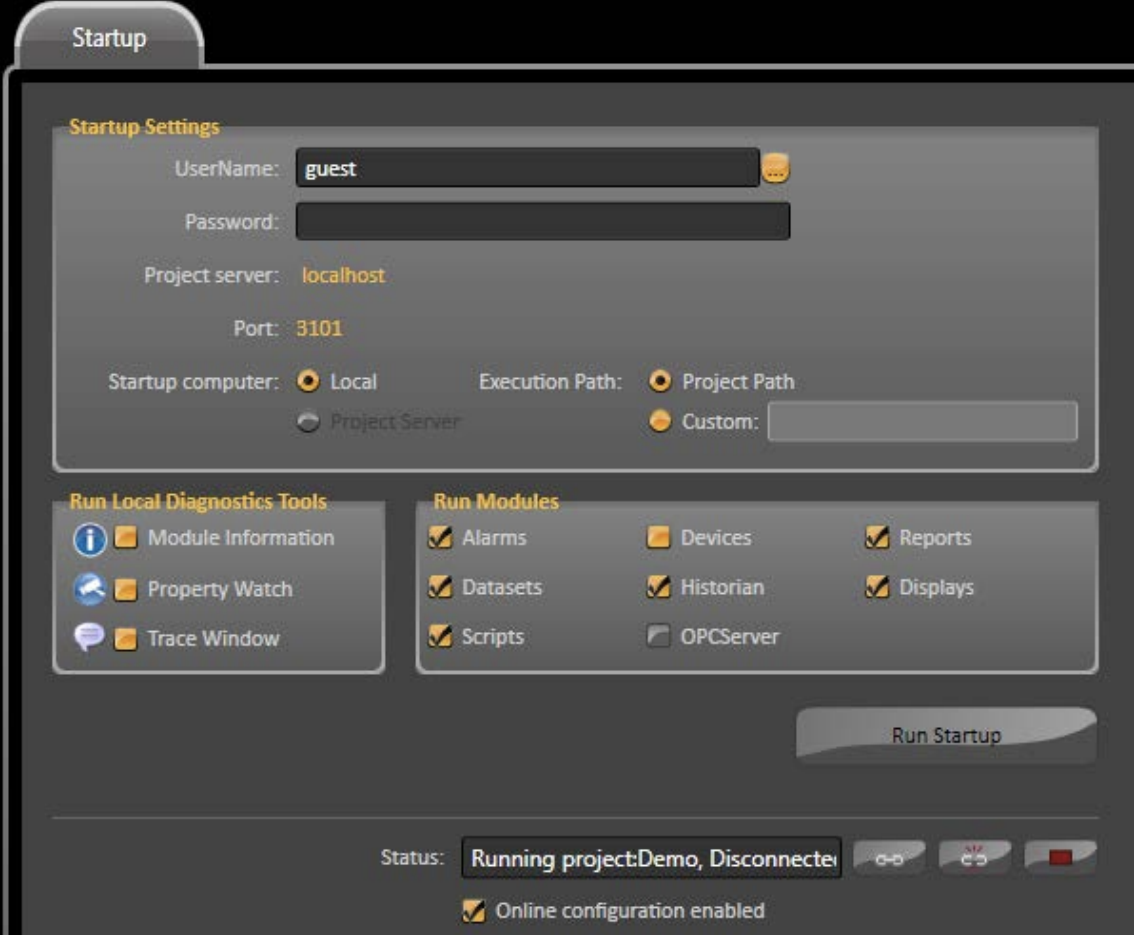
Task: Check the OPCServer module checkbox
Action: click(659, 637)
